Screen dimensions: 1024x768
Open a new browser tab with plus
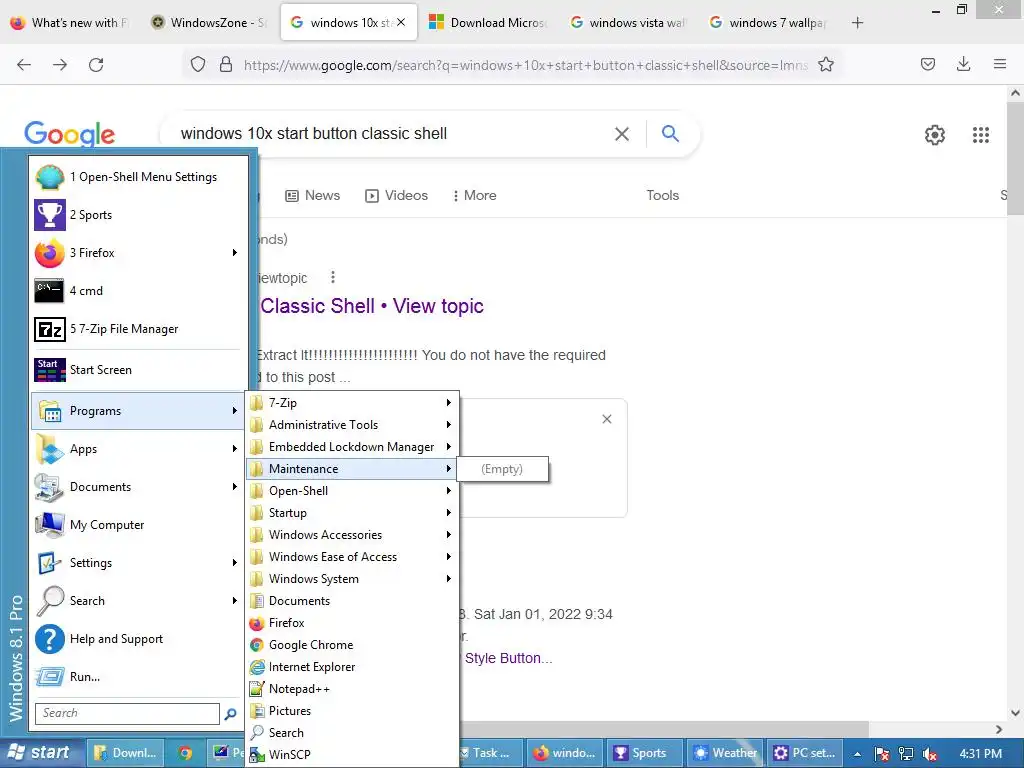(857, 23)
